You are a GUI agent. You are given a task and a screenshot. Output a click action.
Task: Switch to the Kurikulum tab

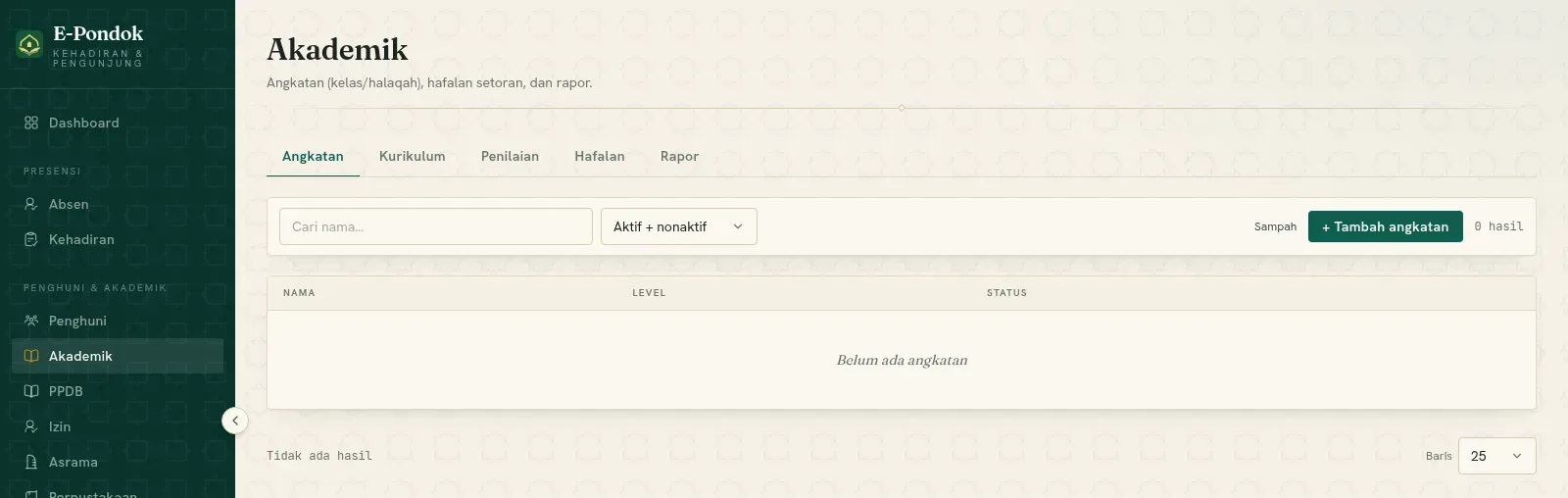click(x=413, y=156)
